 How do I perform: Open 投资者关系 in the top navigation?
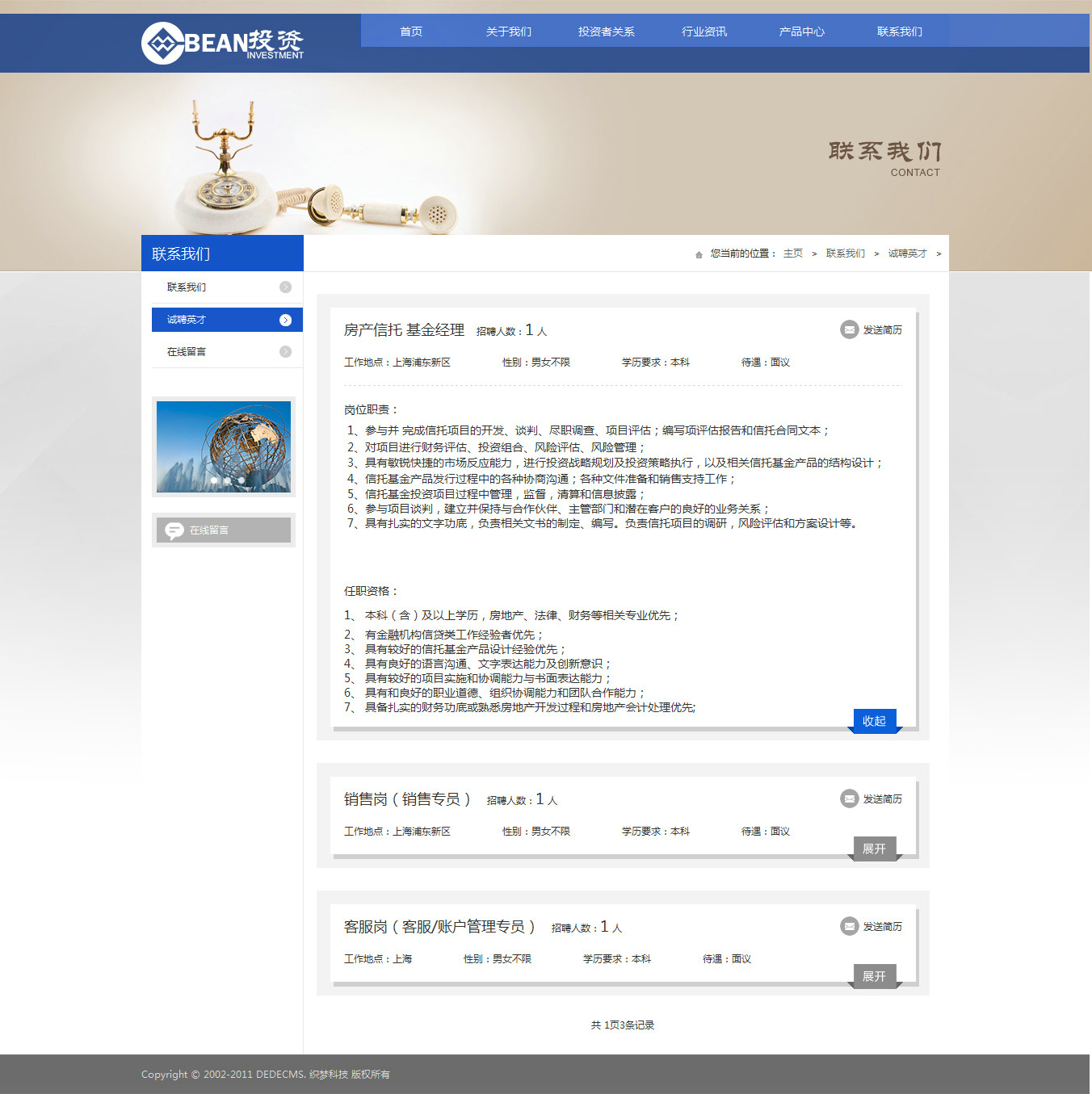(606, 31)
